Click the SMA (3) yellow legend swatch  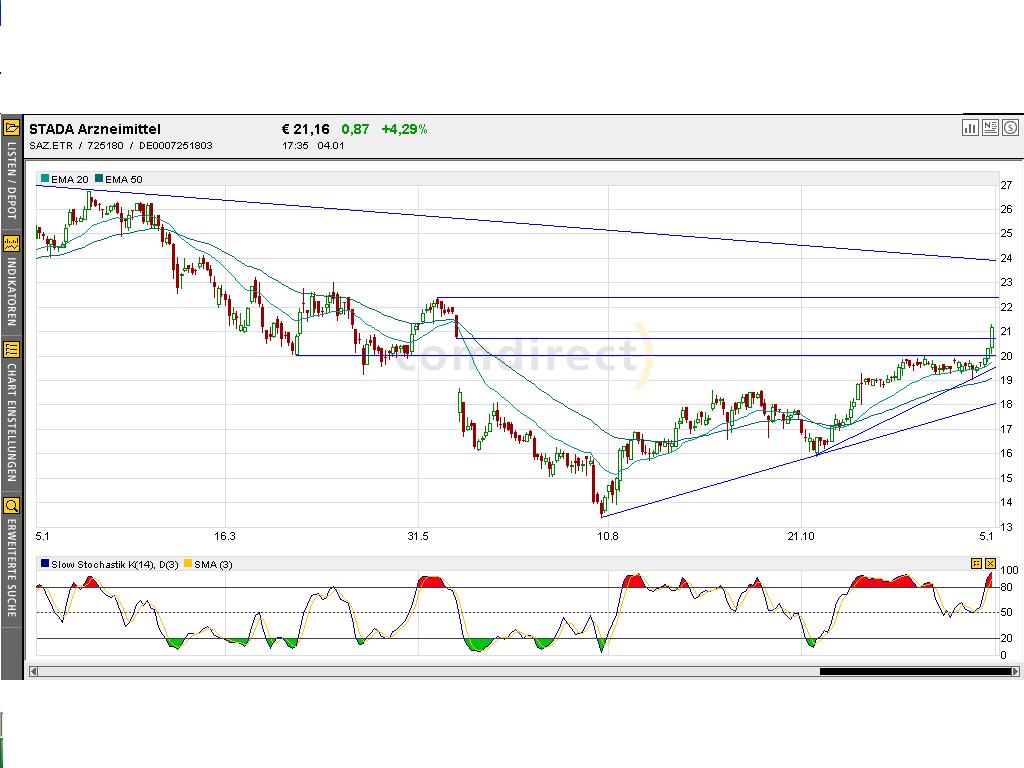pyautogui.click(x=188, y=563)
